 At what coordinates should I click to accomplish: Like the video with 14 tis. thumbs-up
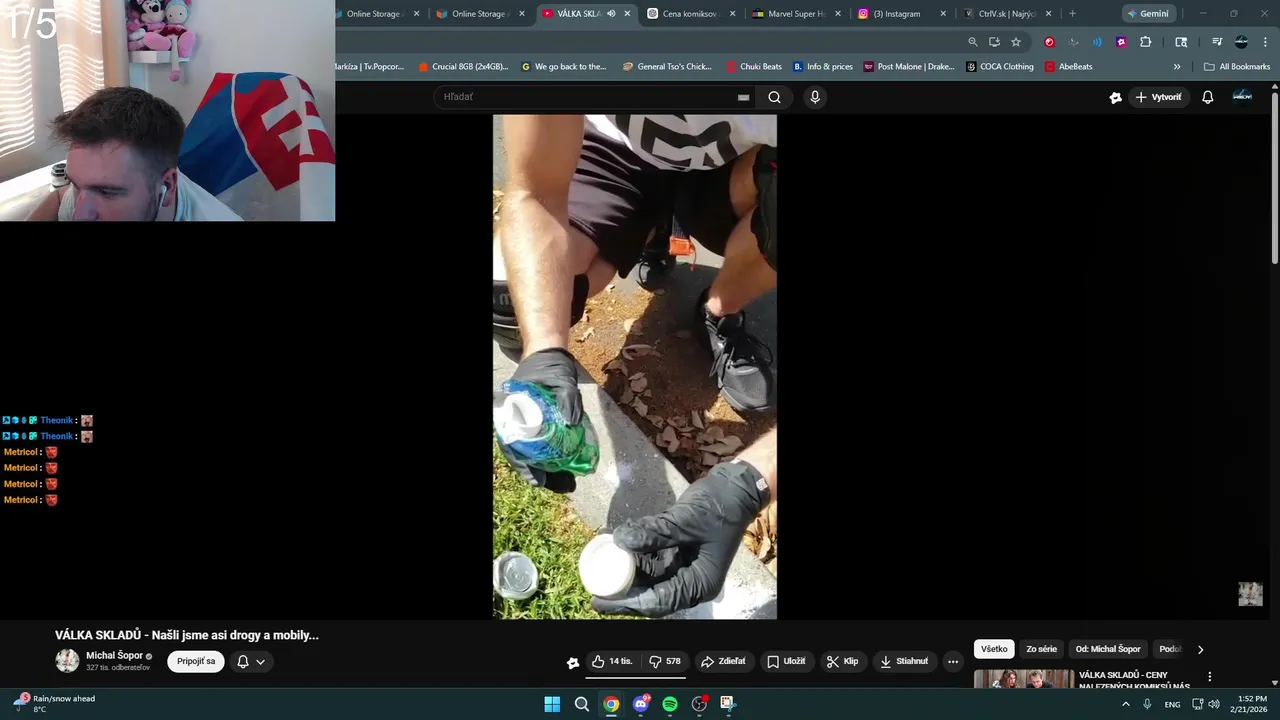[612, 661]
